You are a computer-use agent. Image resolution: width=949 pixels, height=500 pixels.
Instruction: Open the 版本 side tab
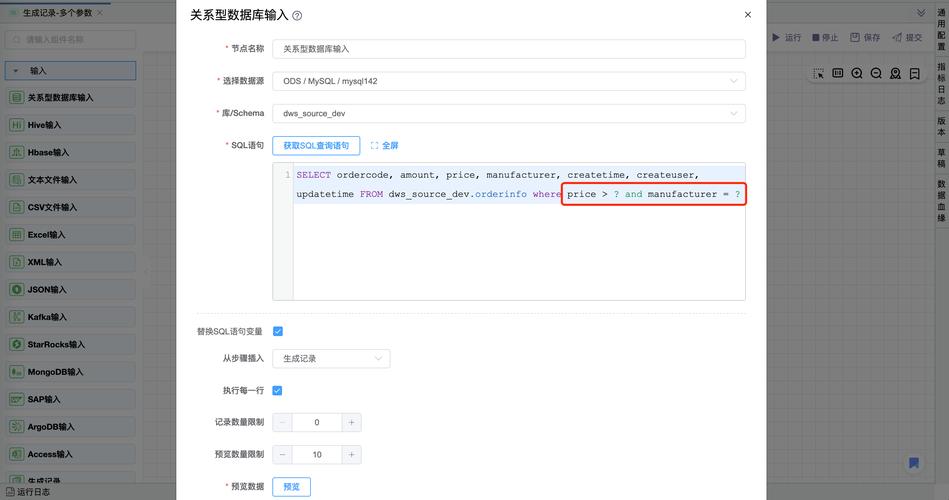tap(941, 126)
